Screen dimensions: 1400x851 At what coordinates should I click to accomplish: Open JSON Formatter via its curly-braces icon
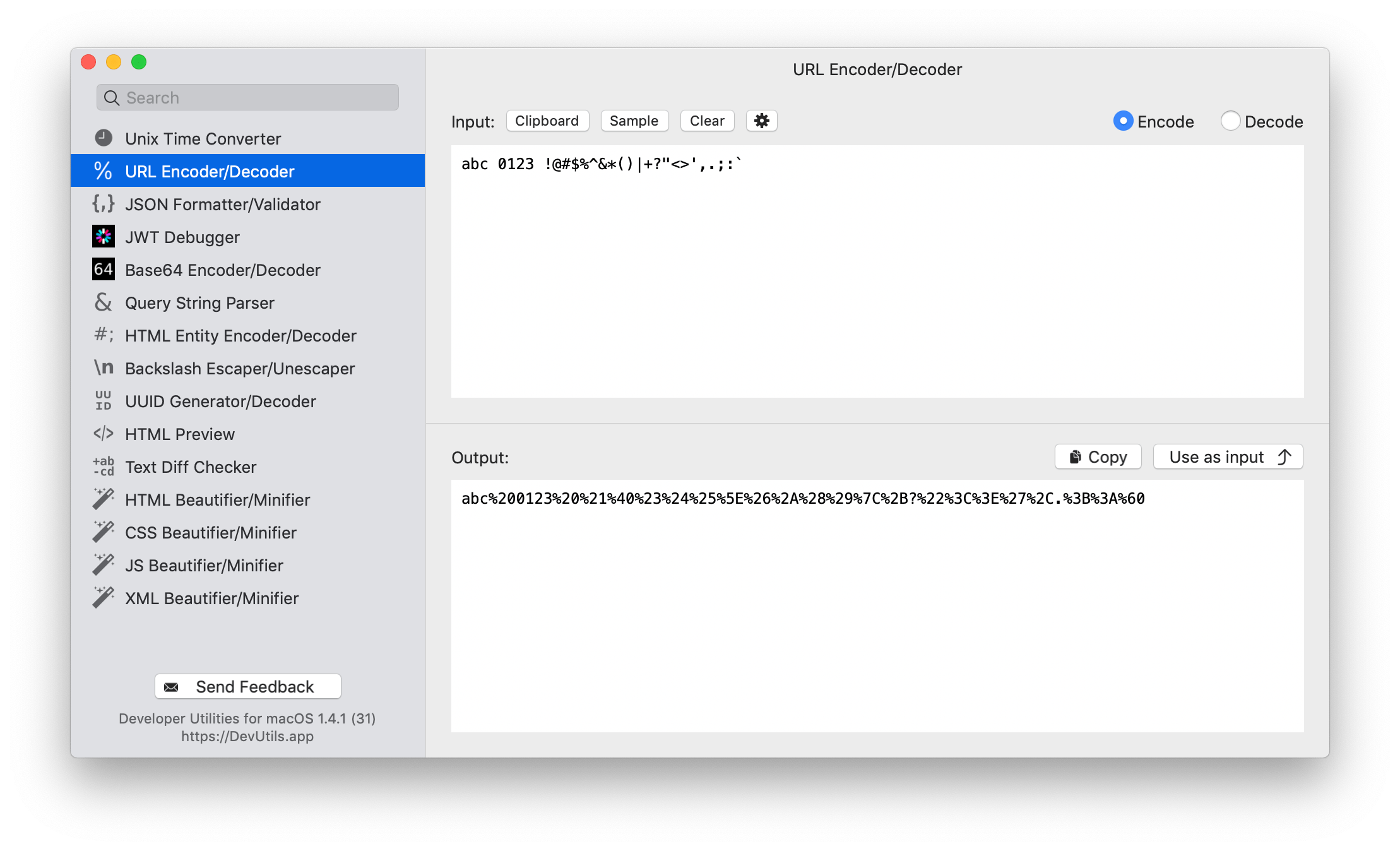pyautogui.click(x=104, y=203)
